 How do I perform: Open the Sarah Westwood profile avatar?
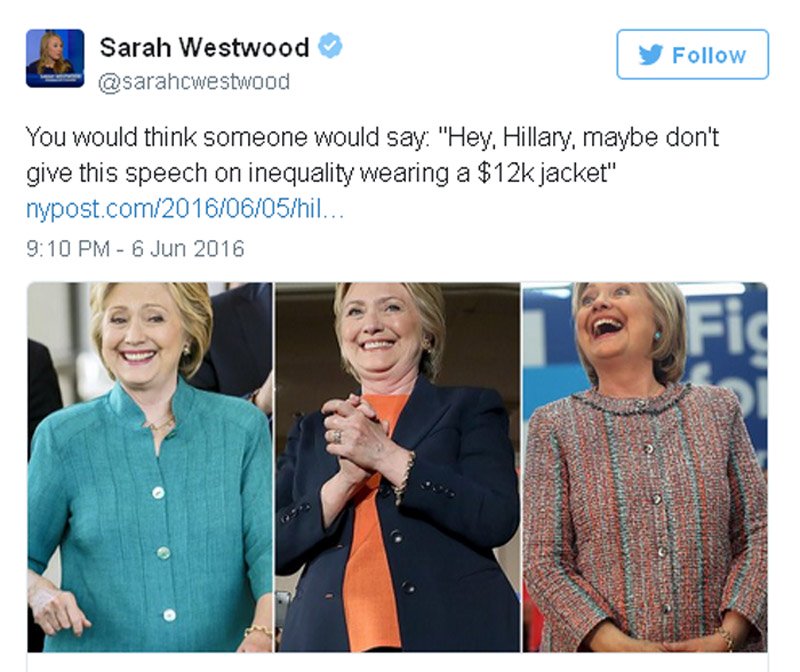[55, 58]
